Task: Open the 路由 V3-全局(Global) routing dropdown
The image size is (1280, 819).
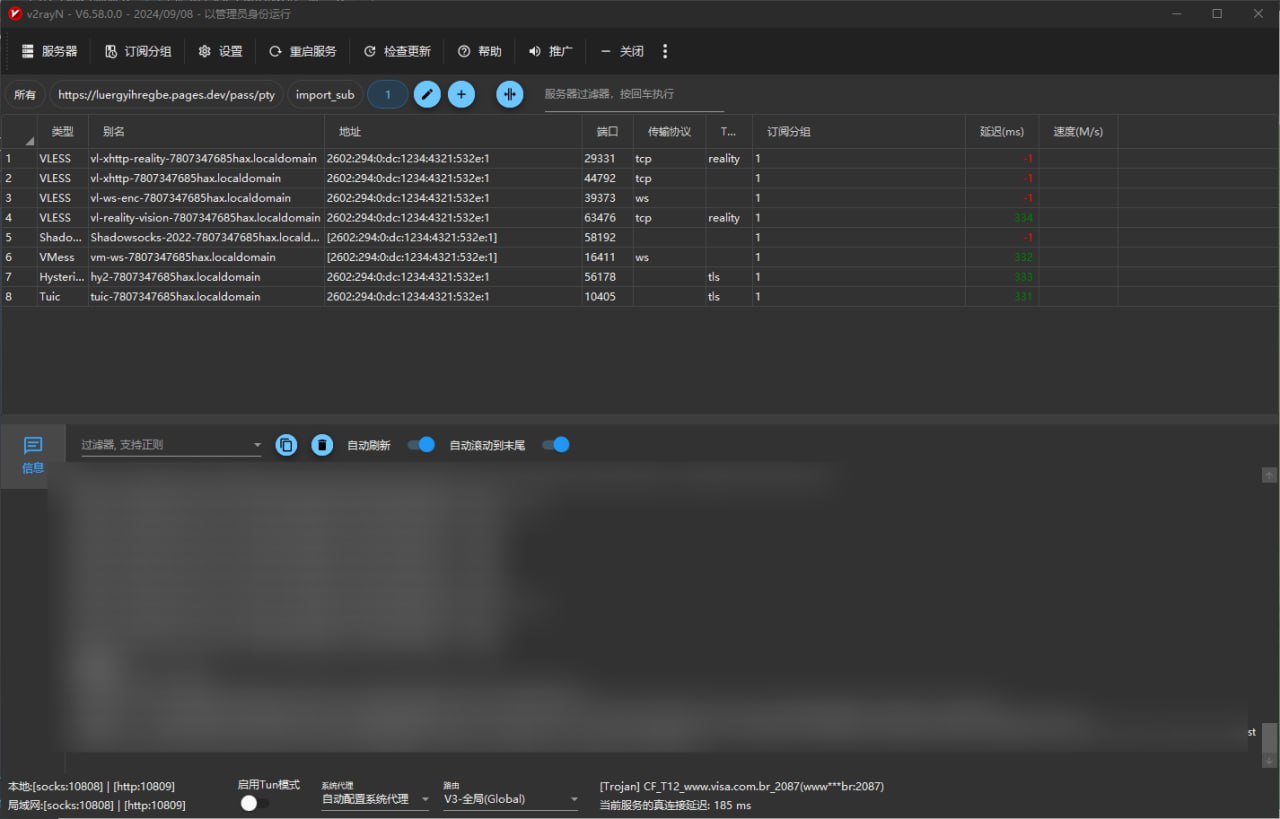Action: [x=511, y=799]
